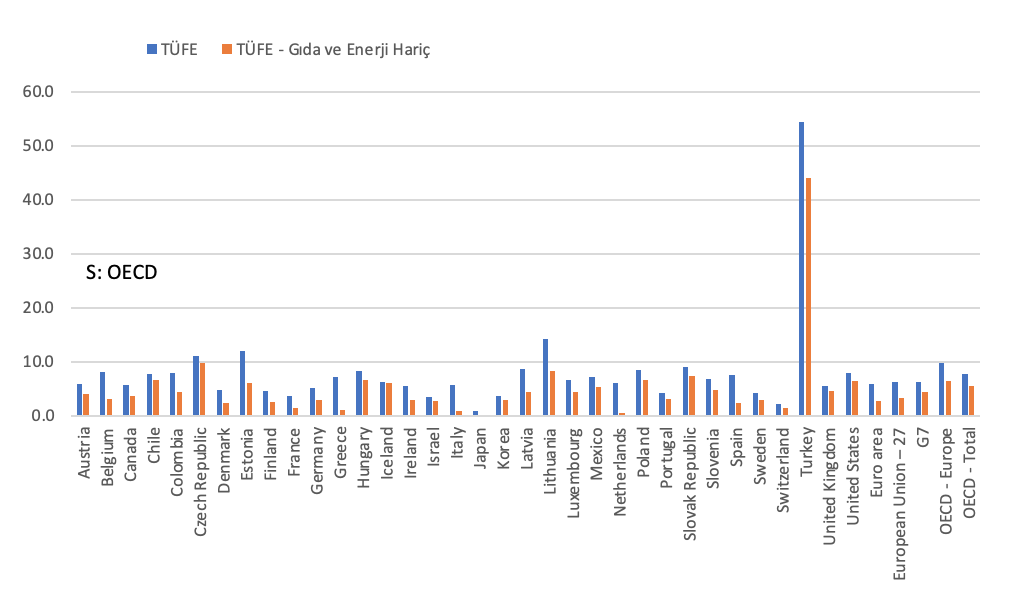Click the OECD - Europe blue bar
Viewport: 1032px width, 596px height.
pyautogui.click(x=941, y=389)
